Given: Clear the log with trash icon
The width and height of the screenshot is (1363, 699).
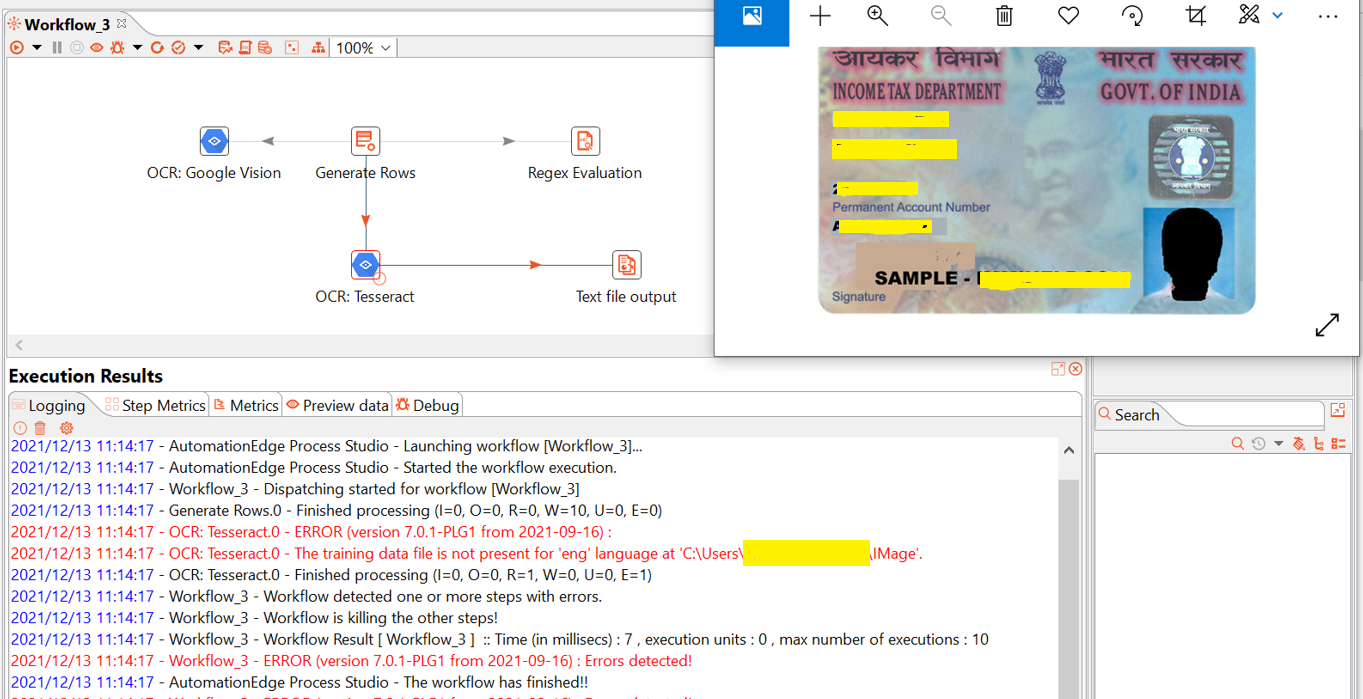Looking at the screenshot, I should [x=40, y=428].
